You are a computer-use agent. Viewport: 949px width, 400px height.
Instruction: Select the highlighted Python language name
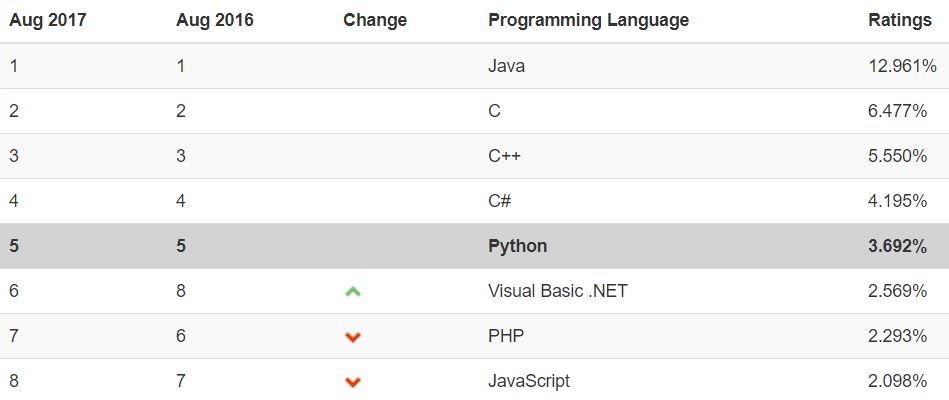(x=517, y=246)
